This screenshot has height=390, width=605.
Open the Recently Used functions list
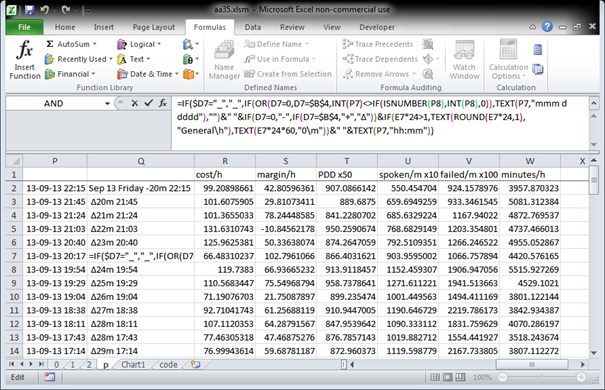(x=78, y=59)
